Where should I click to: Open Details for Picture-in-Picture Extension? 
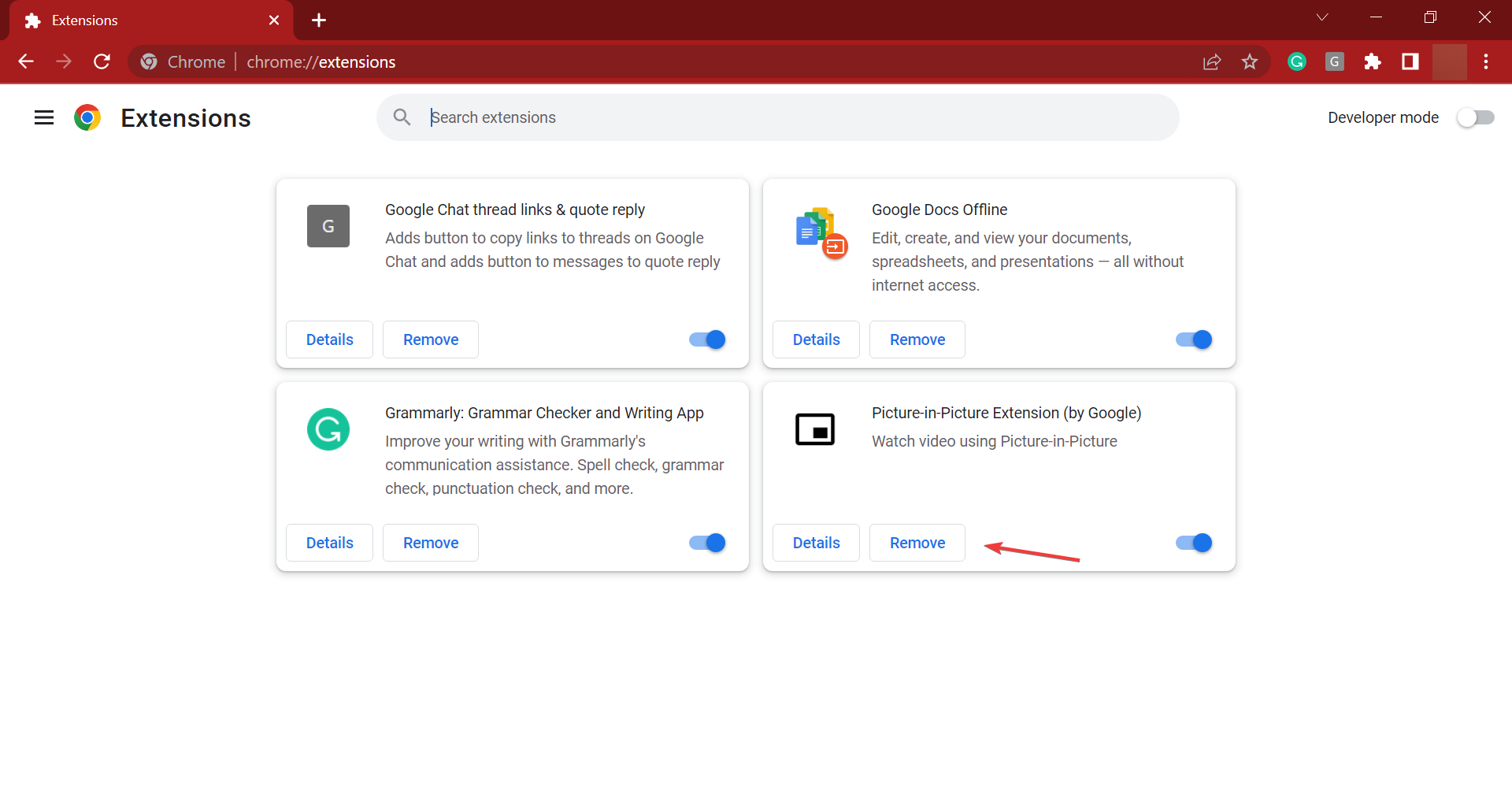pos(816,543)
